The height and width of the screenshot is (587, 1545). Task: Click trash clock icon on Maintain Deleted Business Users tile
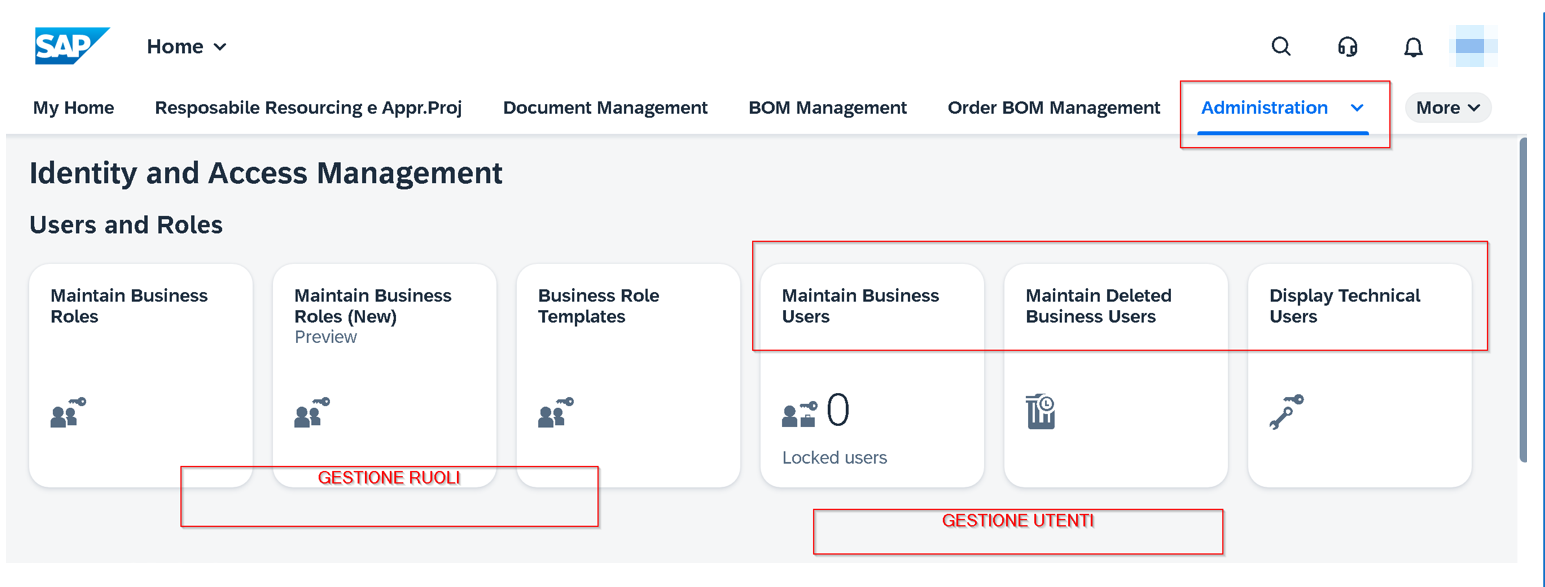[1040, 412]
